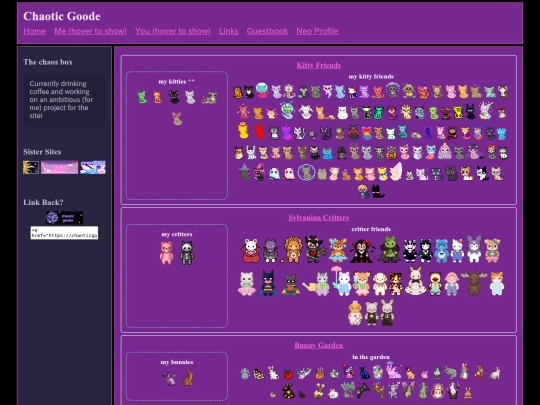Click the Hello Kitty critter in blue overalls
The image size is (540, 405).
click(457, 251)
